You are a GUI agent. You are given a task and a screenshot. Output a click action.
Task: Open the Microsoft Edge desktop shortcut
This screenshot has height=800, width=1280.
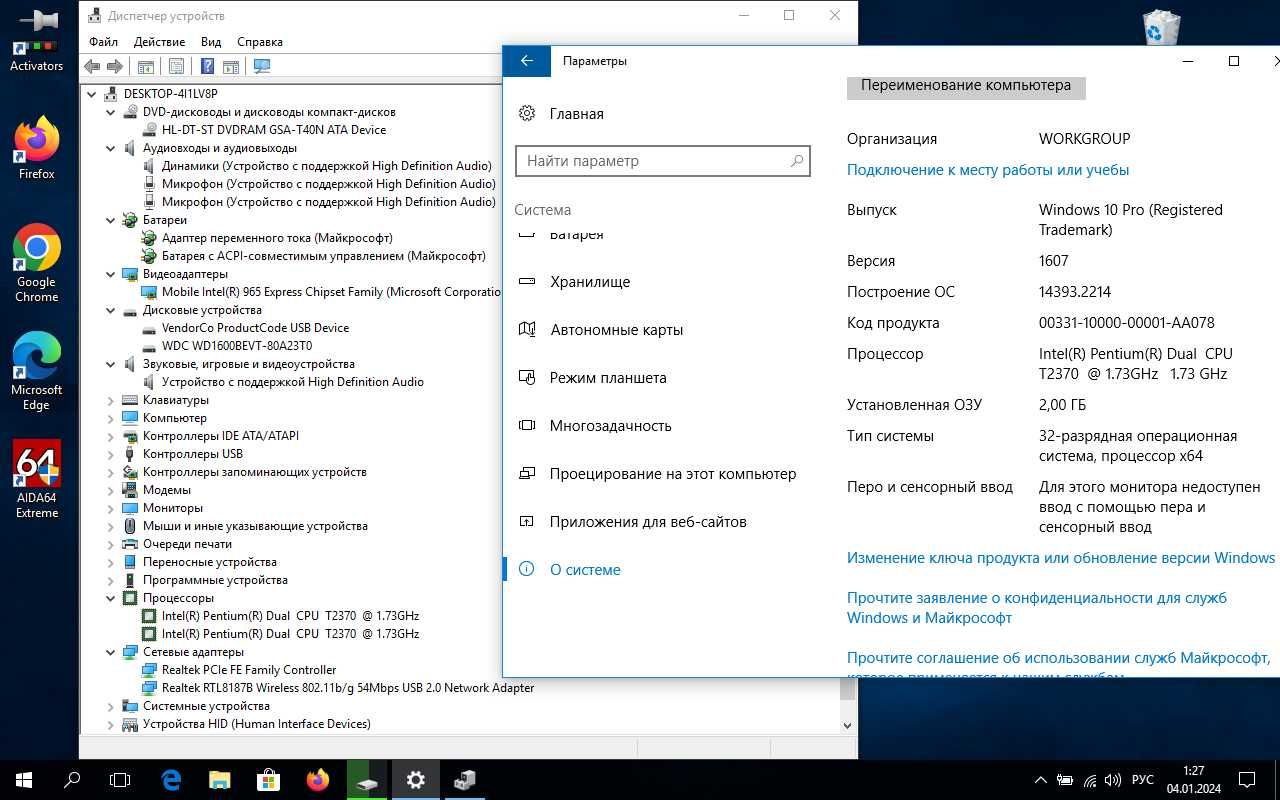(x=36, y=371)
